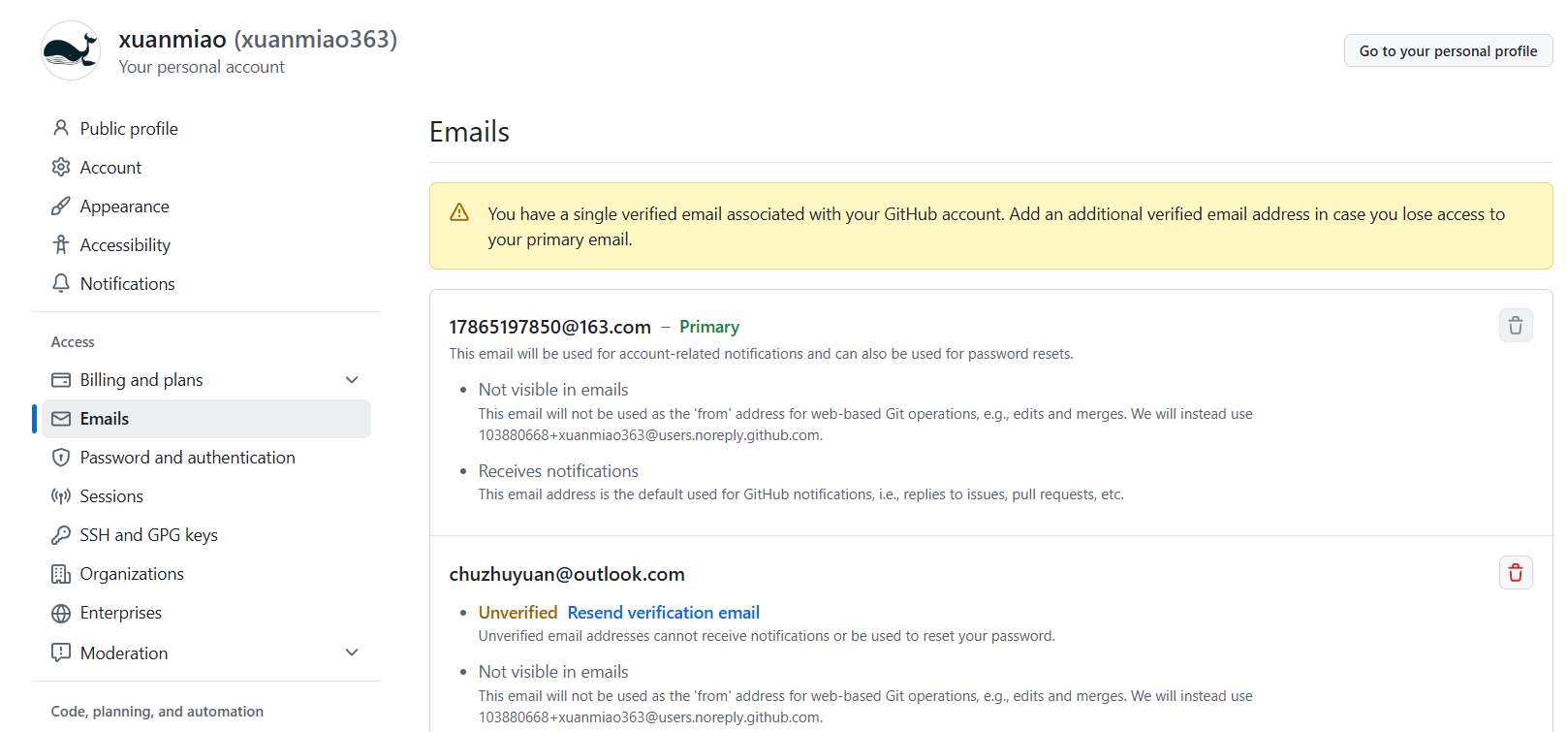Click the Resend verification email link
The height and width of the screenshot is (732, 1568).
tap(663, 613)
